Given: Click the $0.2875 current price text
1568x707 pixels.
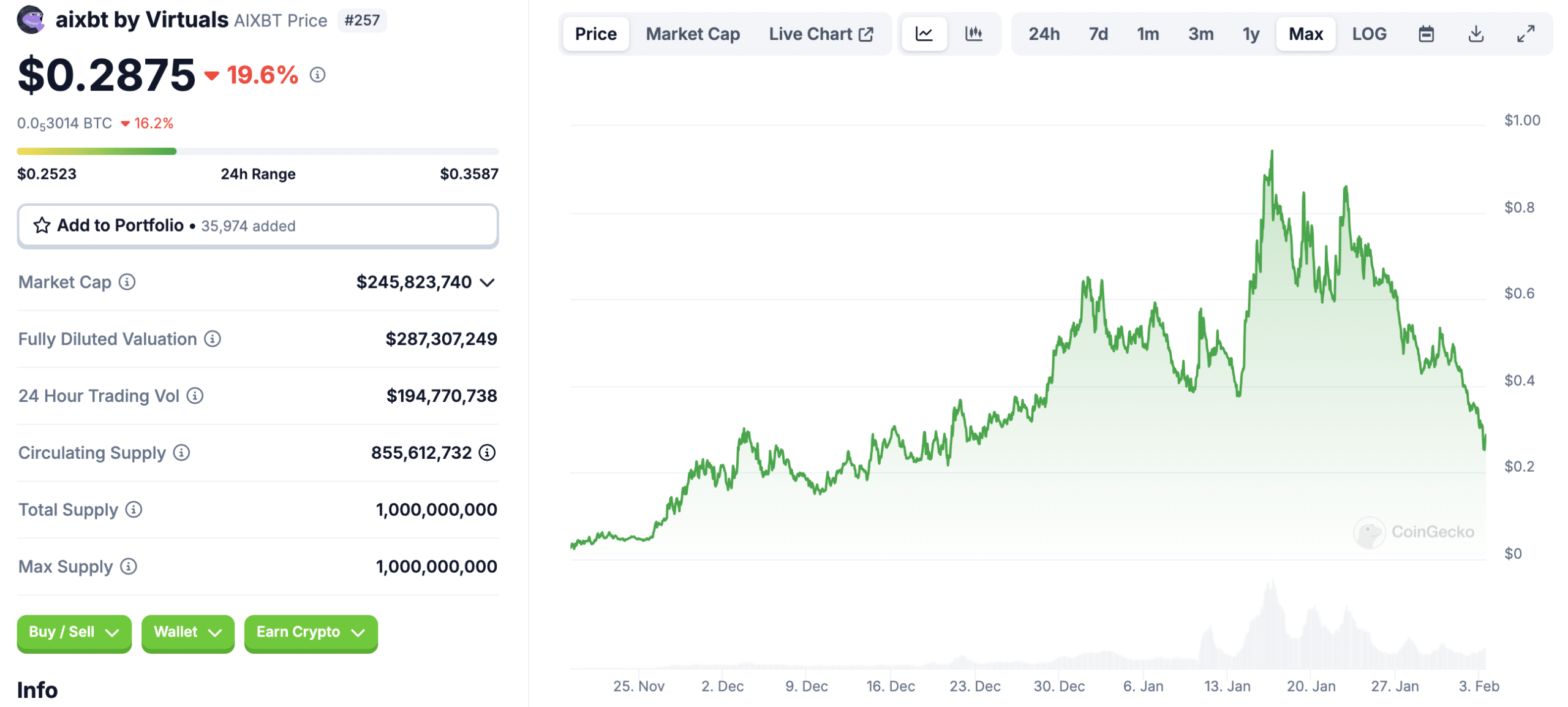Looking at the screenshot, I should point(106,75).
